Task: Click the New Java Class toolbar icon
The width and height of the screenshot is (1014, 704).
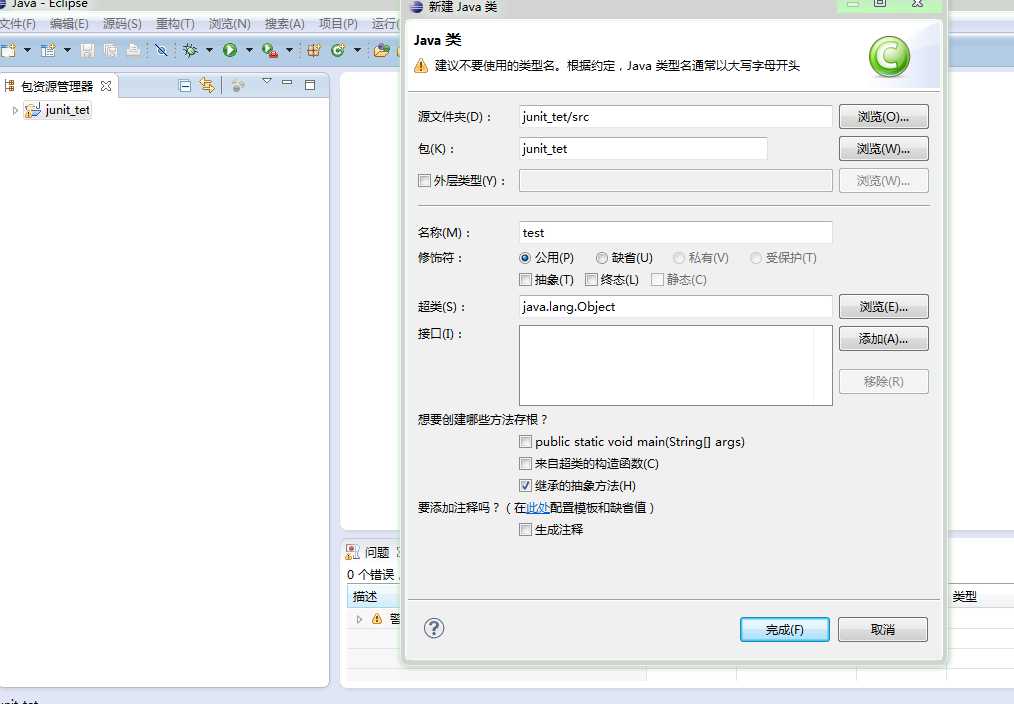Action: (338, 50)
